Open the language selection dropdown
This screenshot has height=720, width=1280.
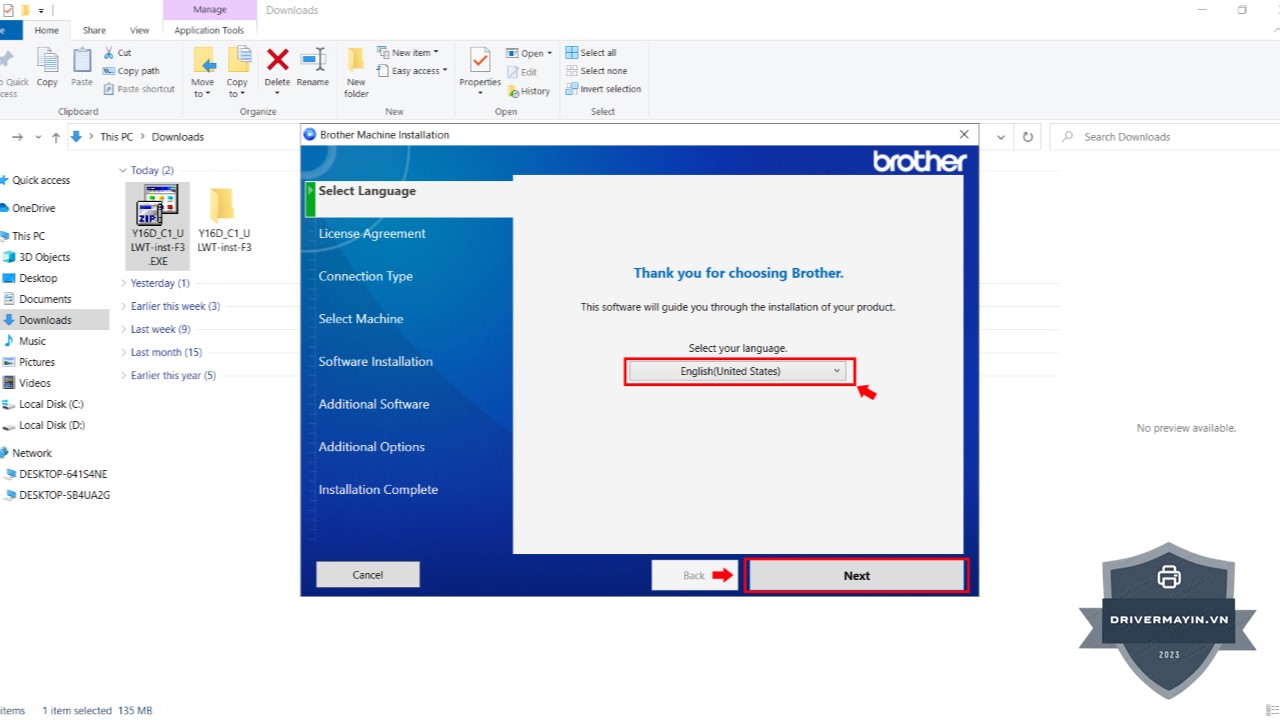[739, 371]
